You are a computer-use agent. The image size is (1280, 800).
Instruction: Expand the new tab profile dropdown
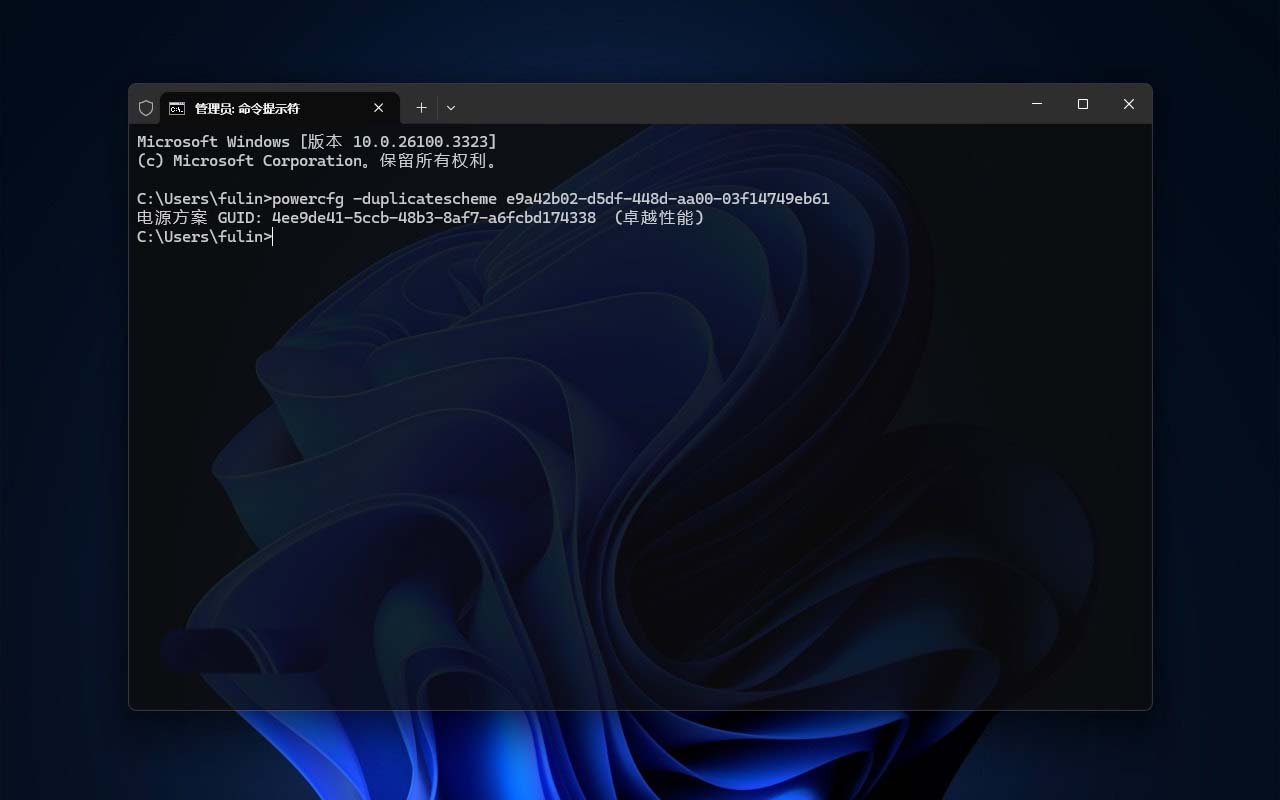click(x=451, y=108)
